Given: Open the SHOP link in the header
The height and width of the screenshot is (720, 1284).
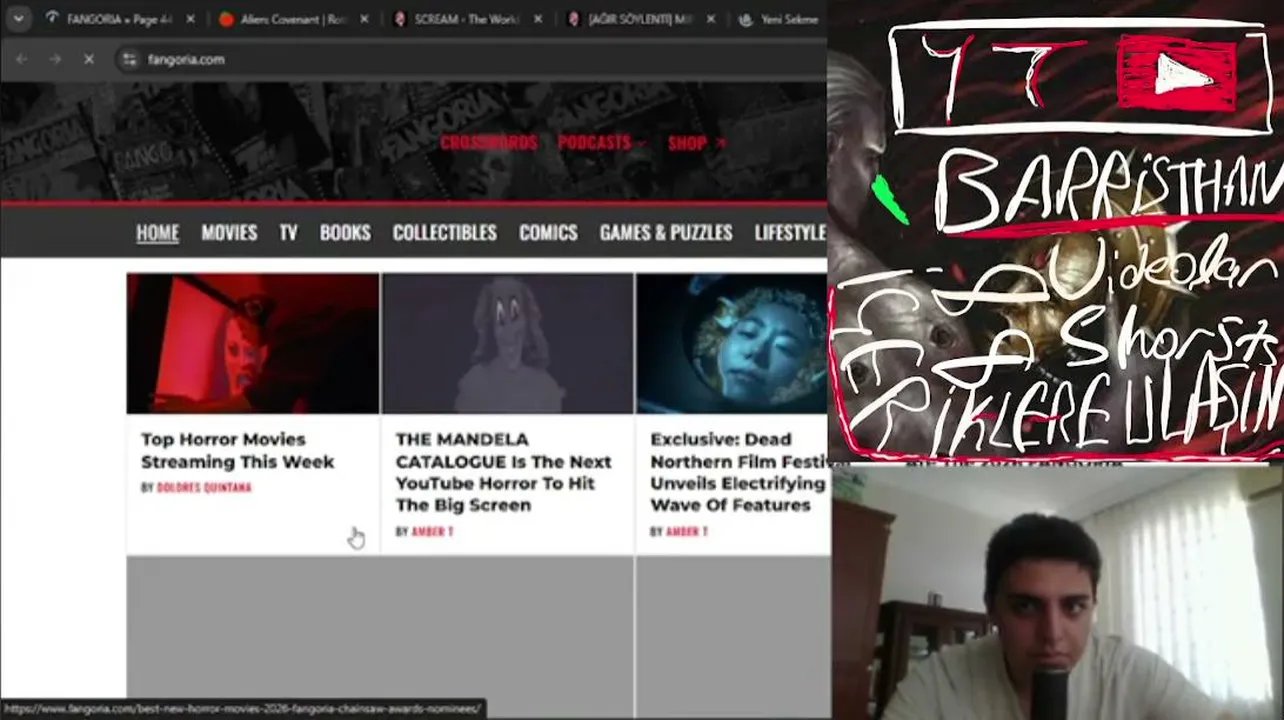Looking at the screenshot, I should pos(696,142).
